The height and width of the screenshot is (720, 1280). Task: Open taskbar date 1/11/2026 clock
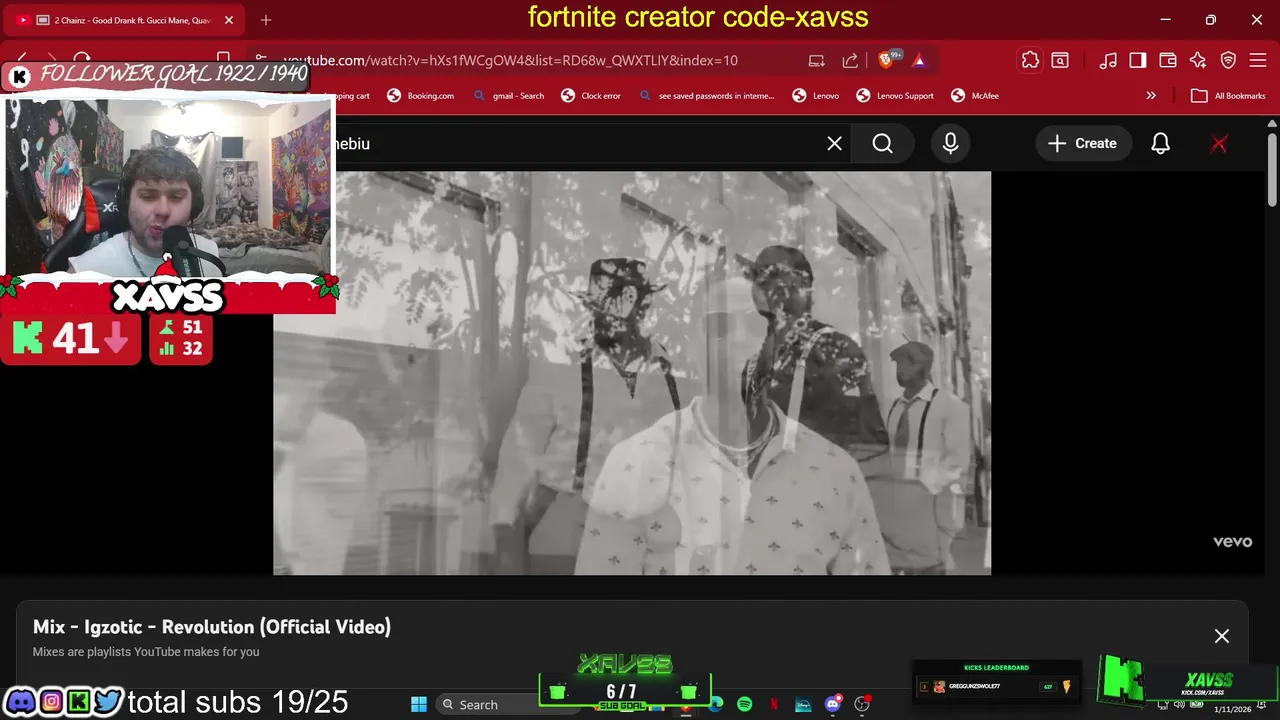click(1232, 709)
